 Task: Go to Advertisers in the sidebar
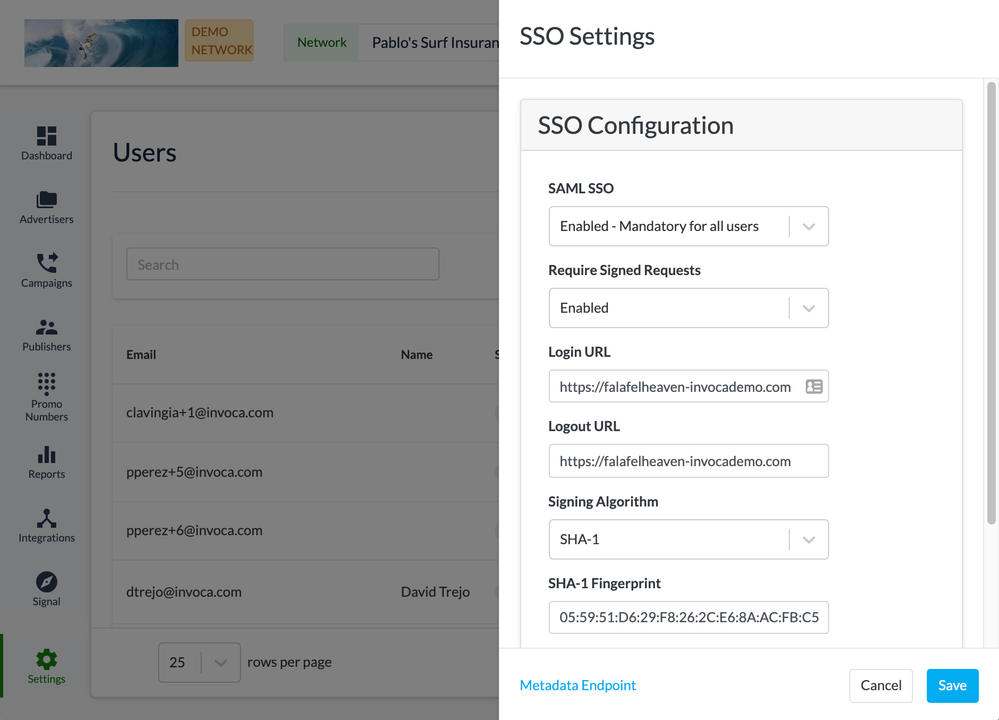[x=46, y=200]
